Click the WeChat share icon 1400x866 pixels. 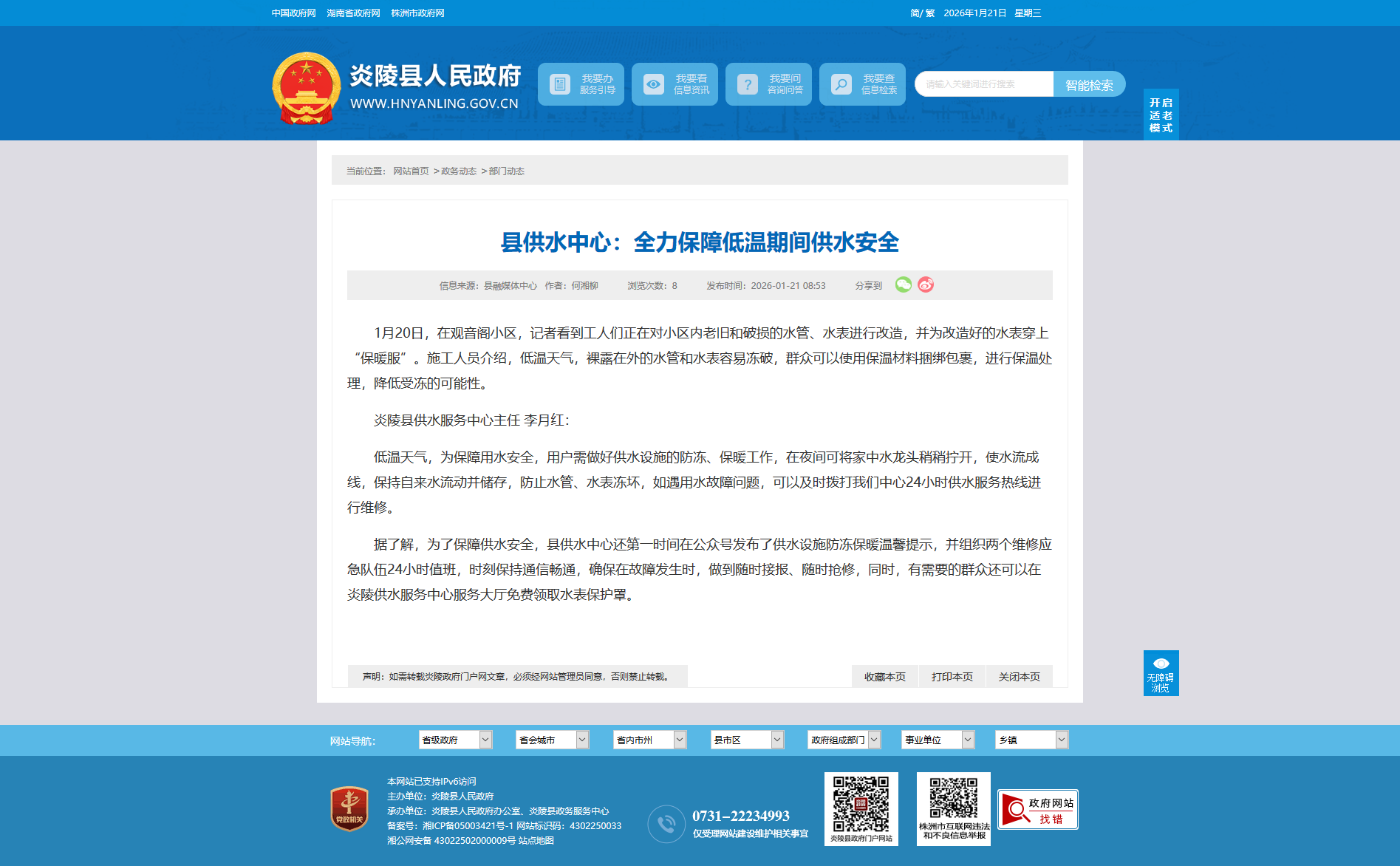coord(903,285)
